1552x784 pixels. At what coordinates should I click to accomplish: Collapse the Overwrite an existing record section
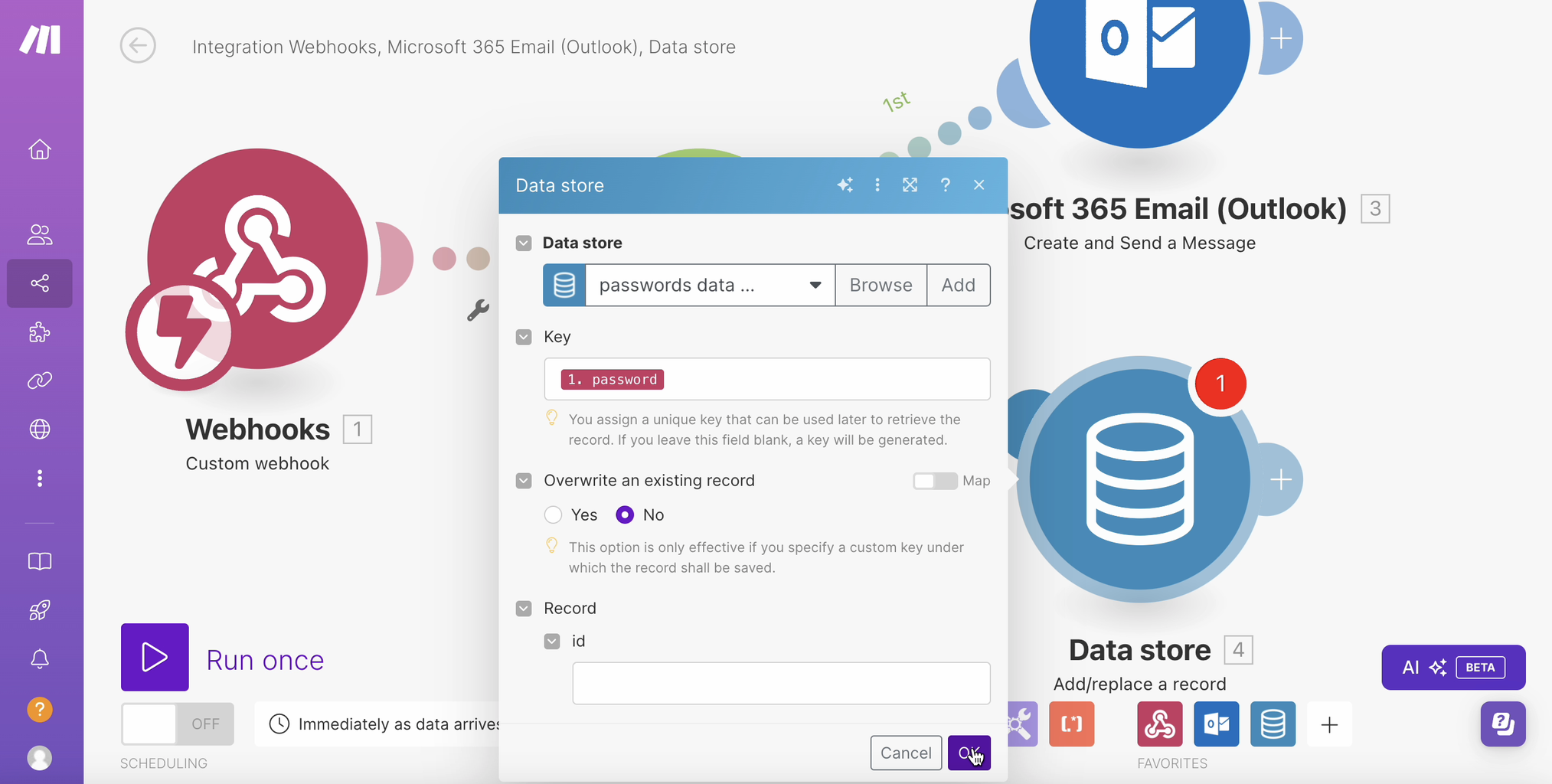pyautogui.click(x=524, y=481)
